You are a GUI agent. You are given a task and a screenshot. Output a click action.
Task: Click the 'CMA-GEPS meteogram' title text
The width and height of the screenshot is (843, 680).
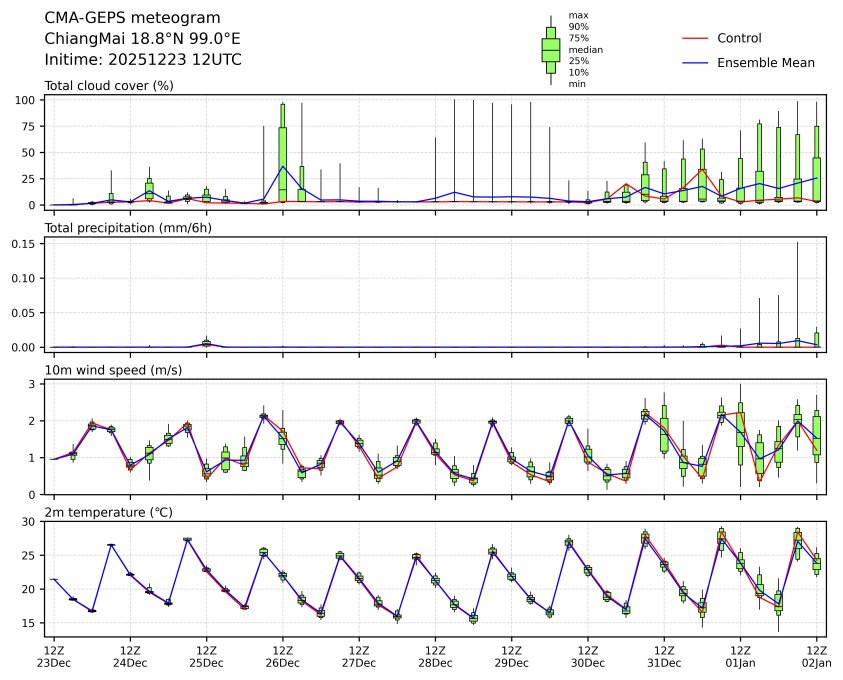point(132,18)
